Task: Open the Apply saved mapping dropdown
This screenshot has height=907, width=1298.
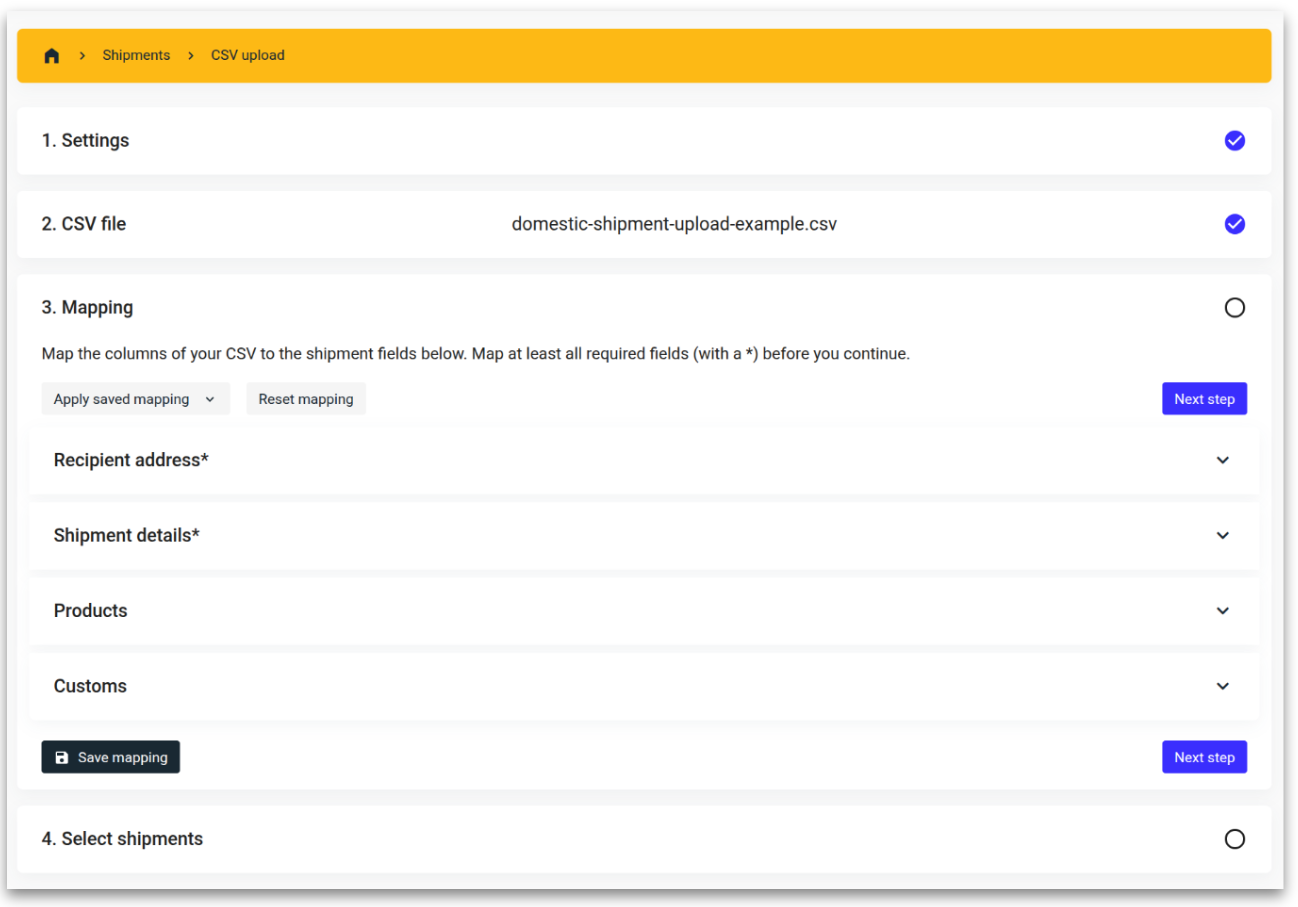Action: (135, 399)
